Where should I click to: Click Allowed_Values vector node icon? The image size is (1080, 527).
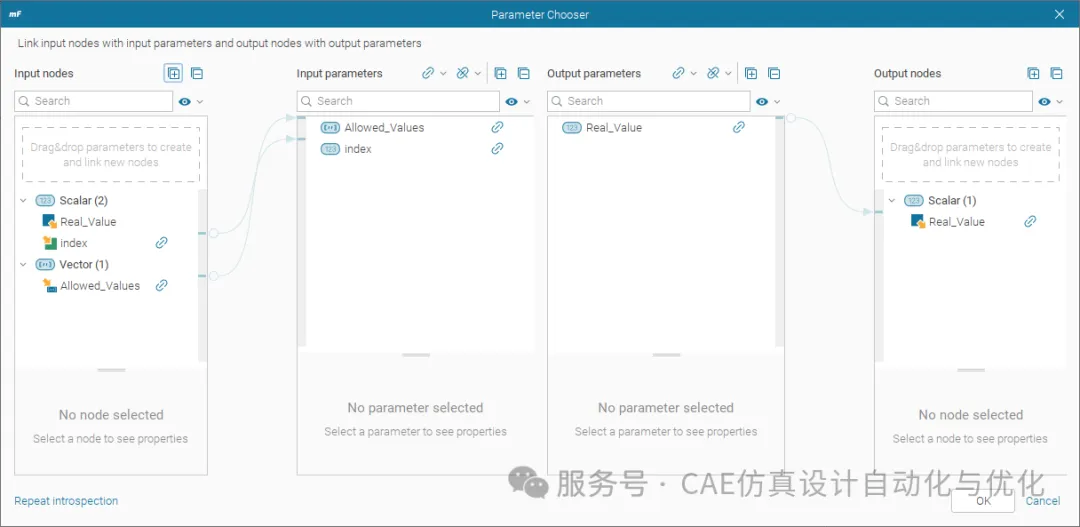(50, 285)
